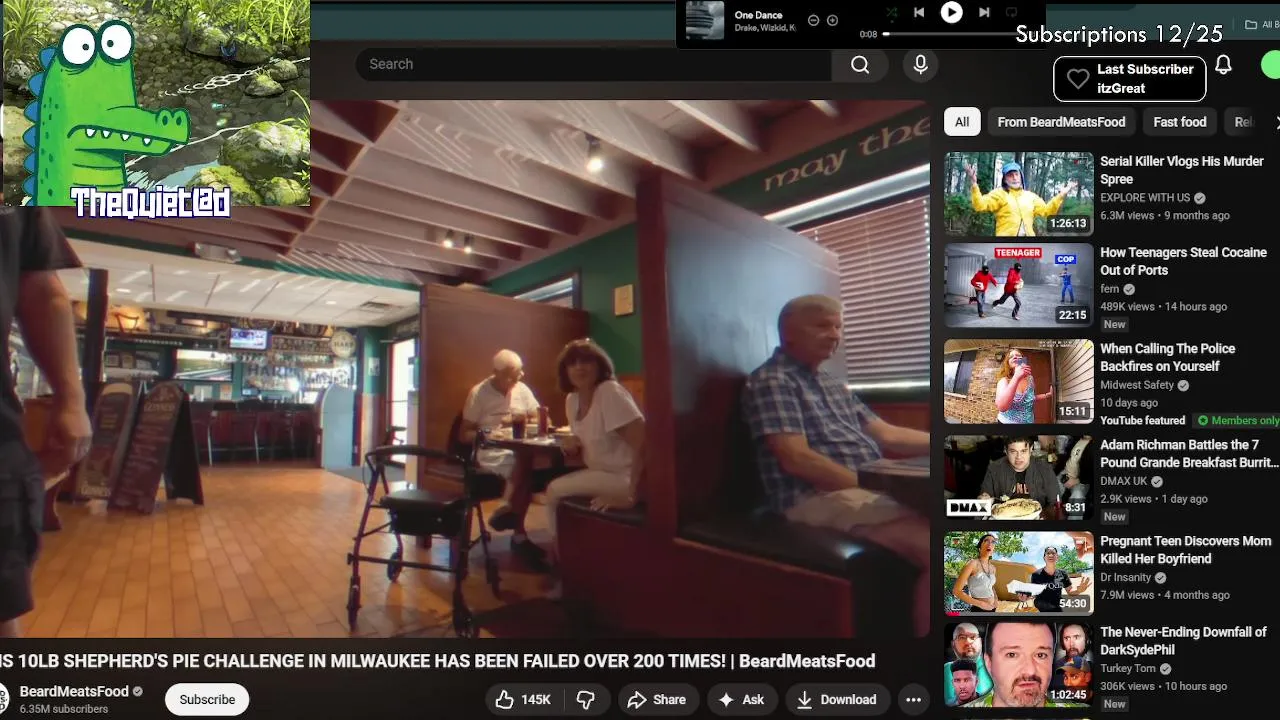This screenshot has height=720, width=1280.
Task: Open the BeardMeatsFood channel avatar
Action: point(3,699)
